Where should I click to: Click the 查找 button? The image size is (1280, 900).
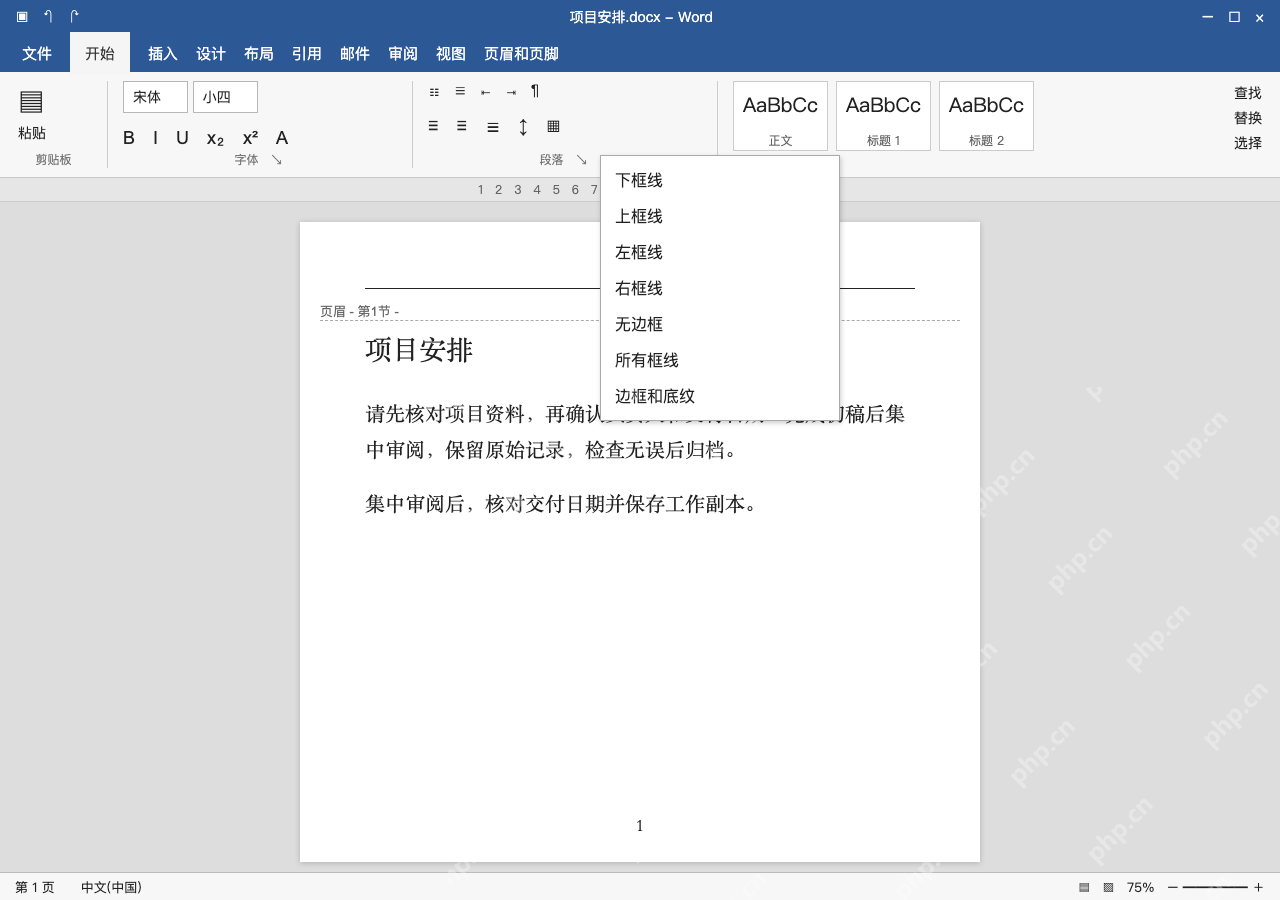(1247, 93)
